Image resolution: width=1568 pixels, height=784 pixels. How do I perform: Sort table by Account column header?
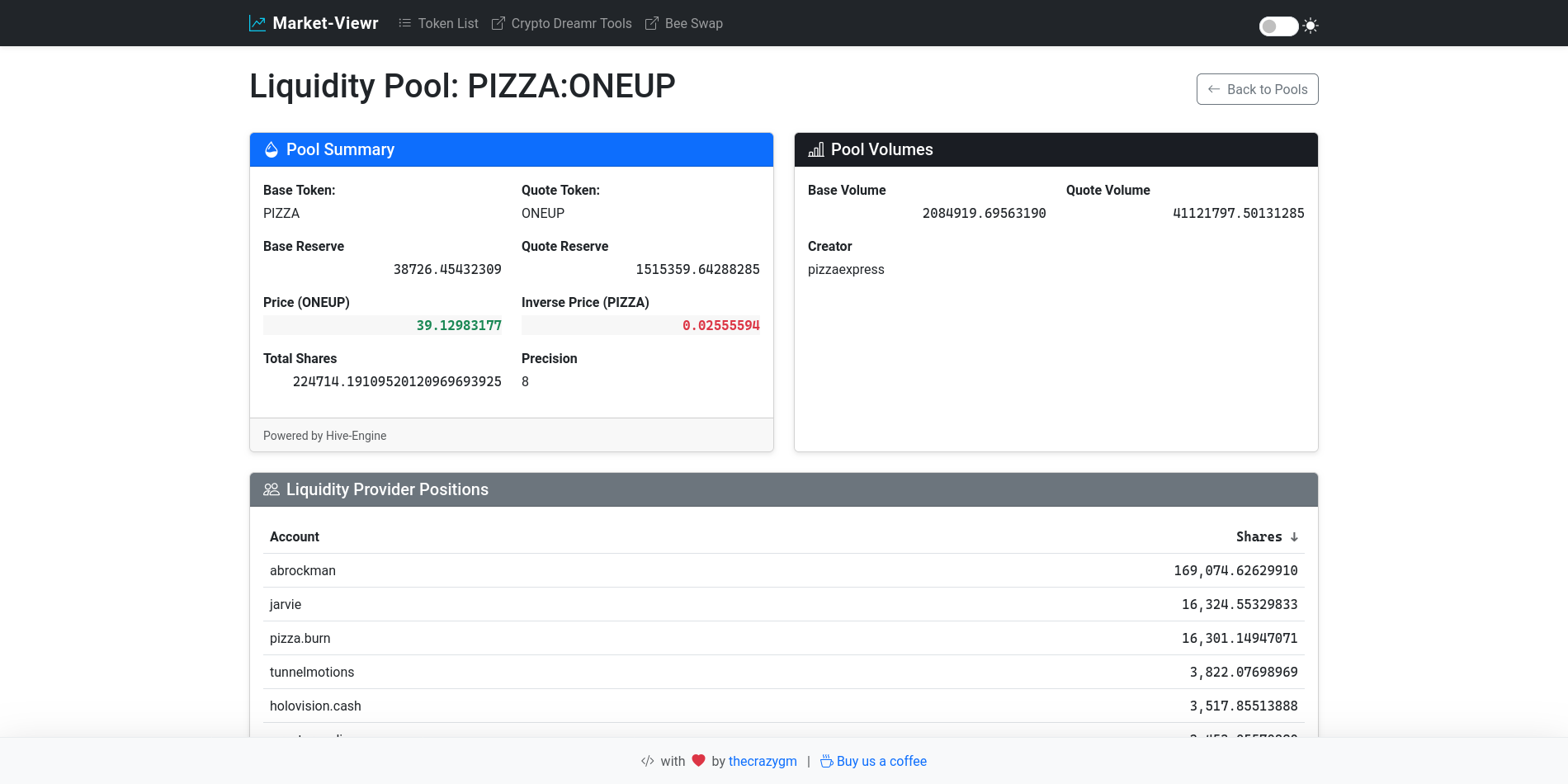295,537
